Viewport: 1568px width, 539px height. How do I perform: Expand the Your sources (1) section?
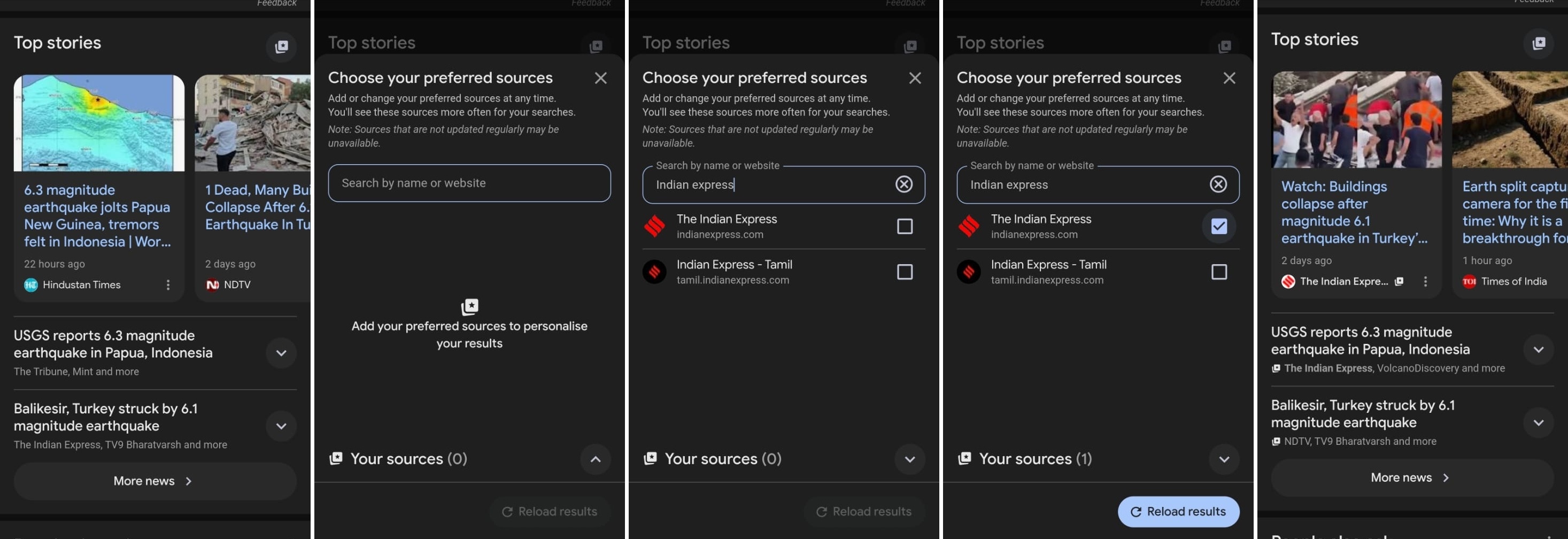pyautogui.click(x=1224, y=459)
